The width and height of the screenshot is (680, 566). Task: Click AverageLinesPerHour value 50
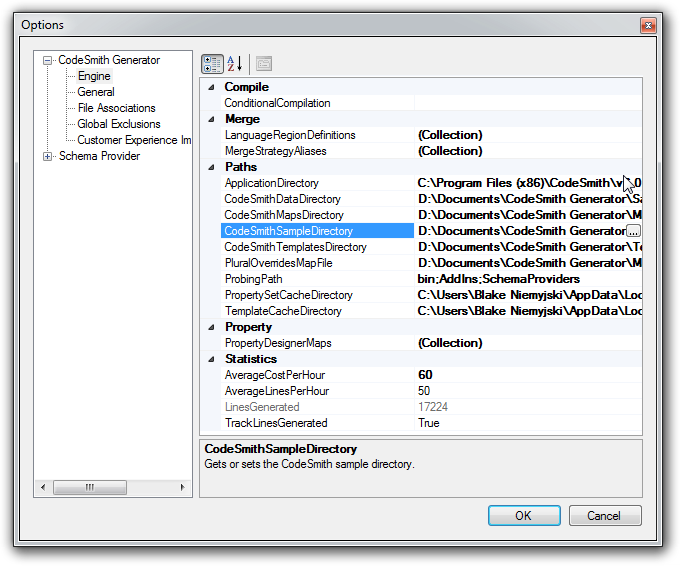(528, 391)
